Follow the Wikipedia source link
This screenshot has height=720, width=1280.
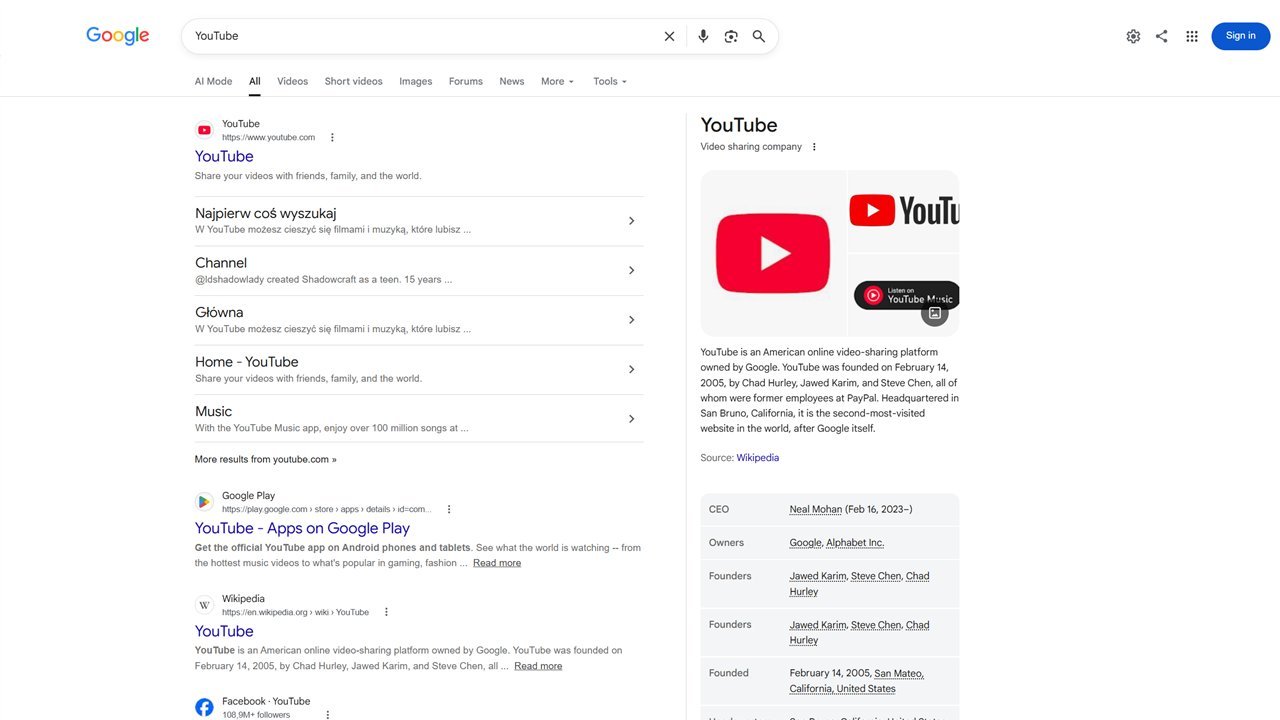tap(758, 458)
